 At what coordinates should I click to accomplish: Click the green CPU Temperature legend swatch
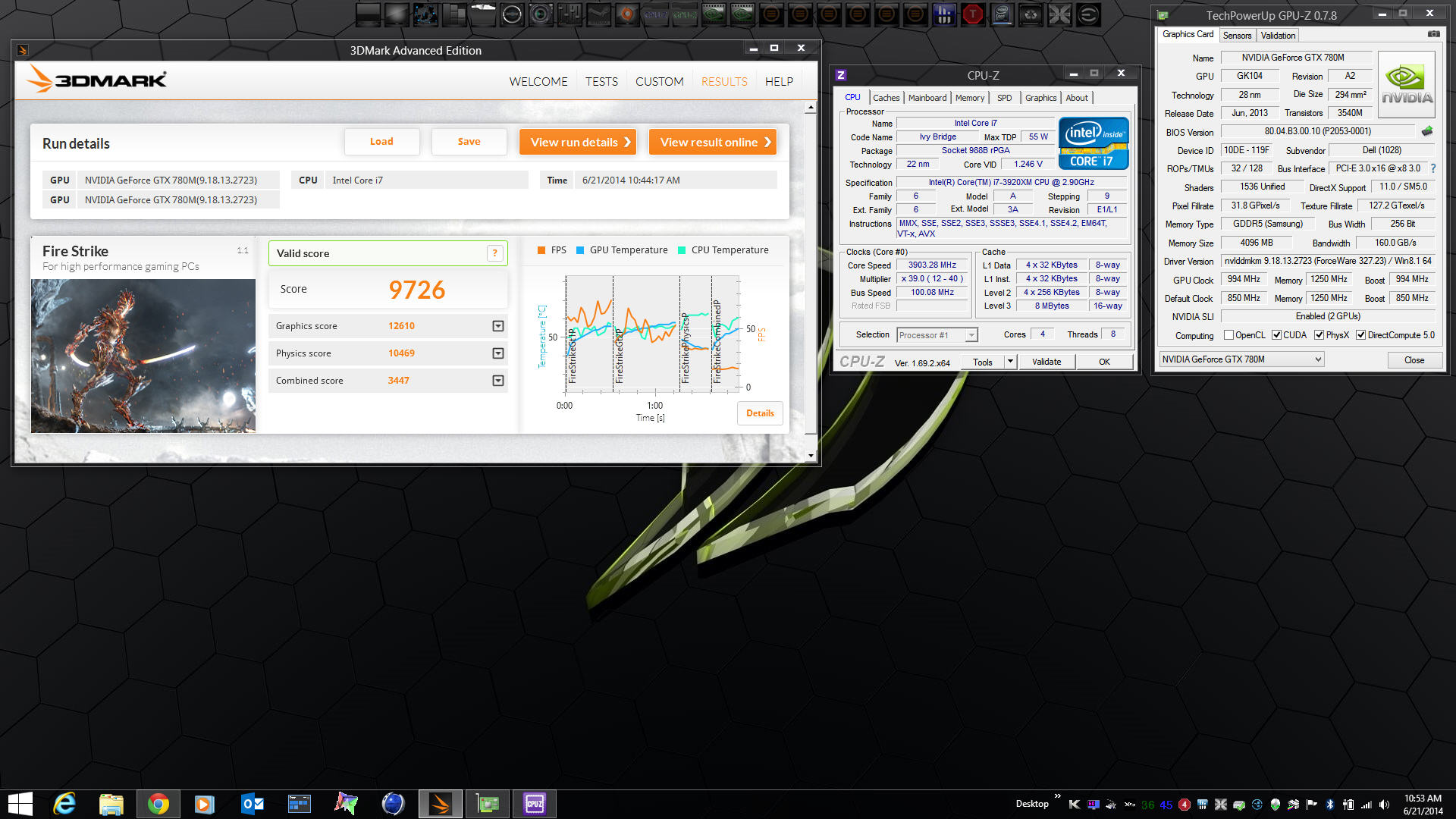pos(682,250)
